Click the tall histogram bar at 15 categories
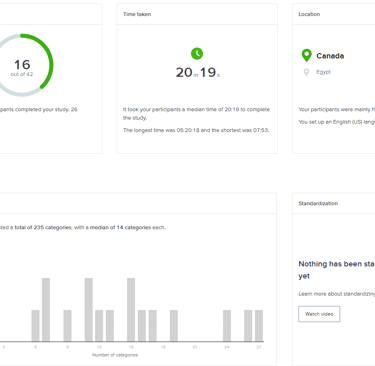375x366 pixels. tap(131, 310)
